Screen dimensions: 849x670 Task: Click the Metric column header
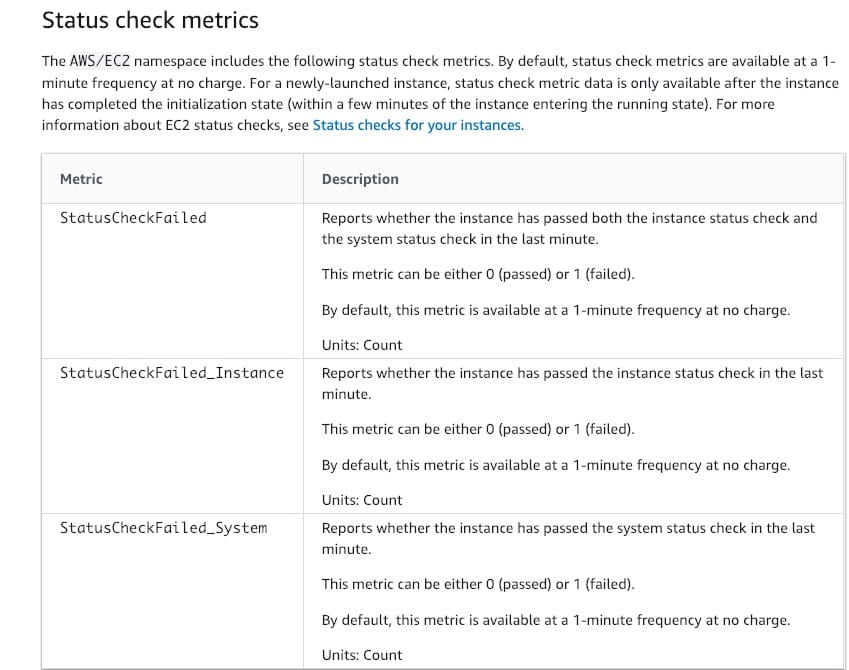click(81, 179)
